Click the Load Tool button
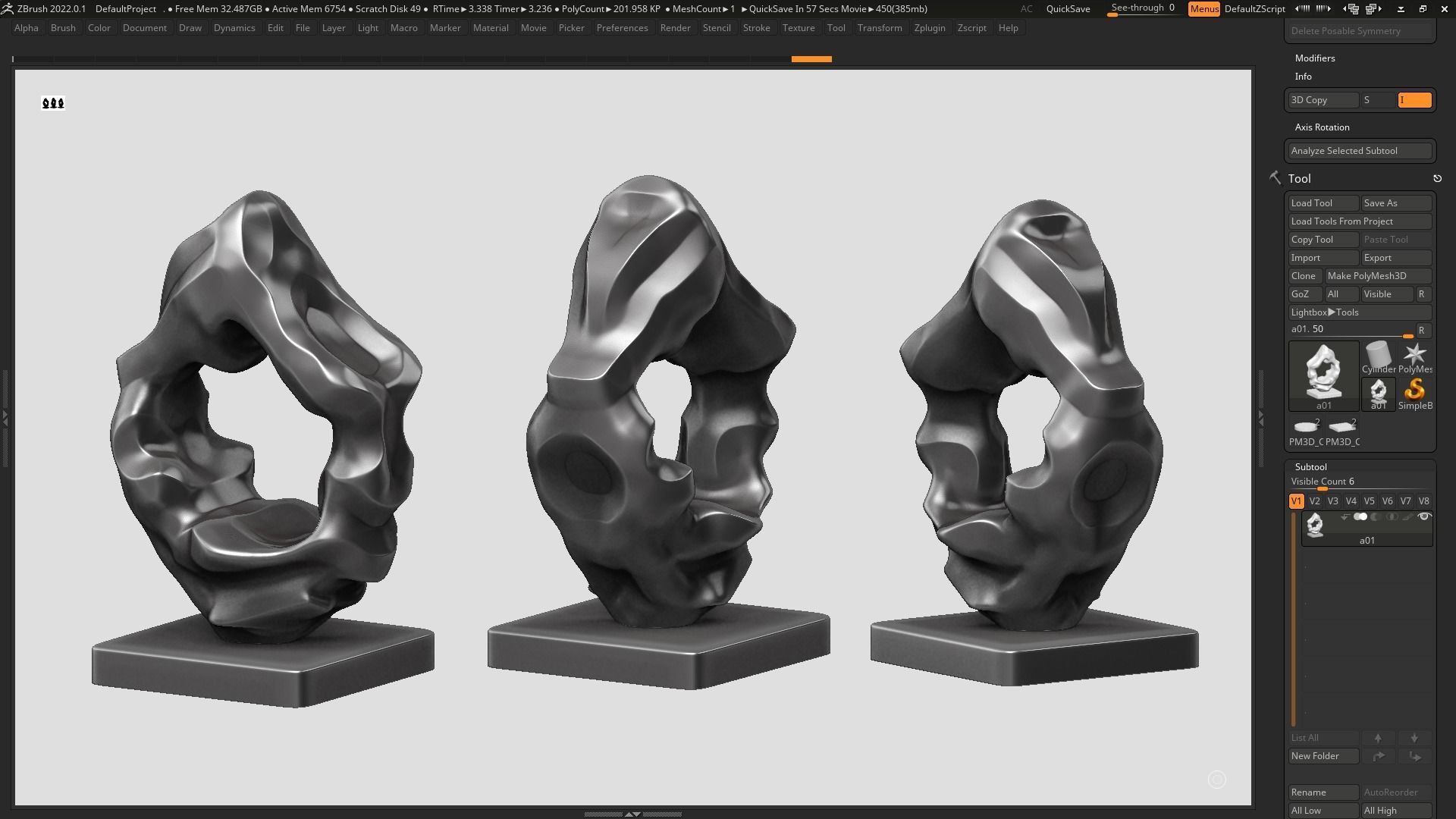 pos(1323,203)
